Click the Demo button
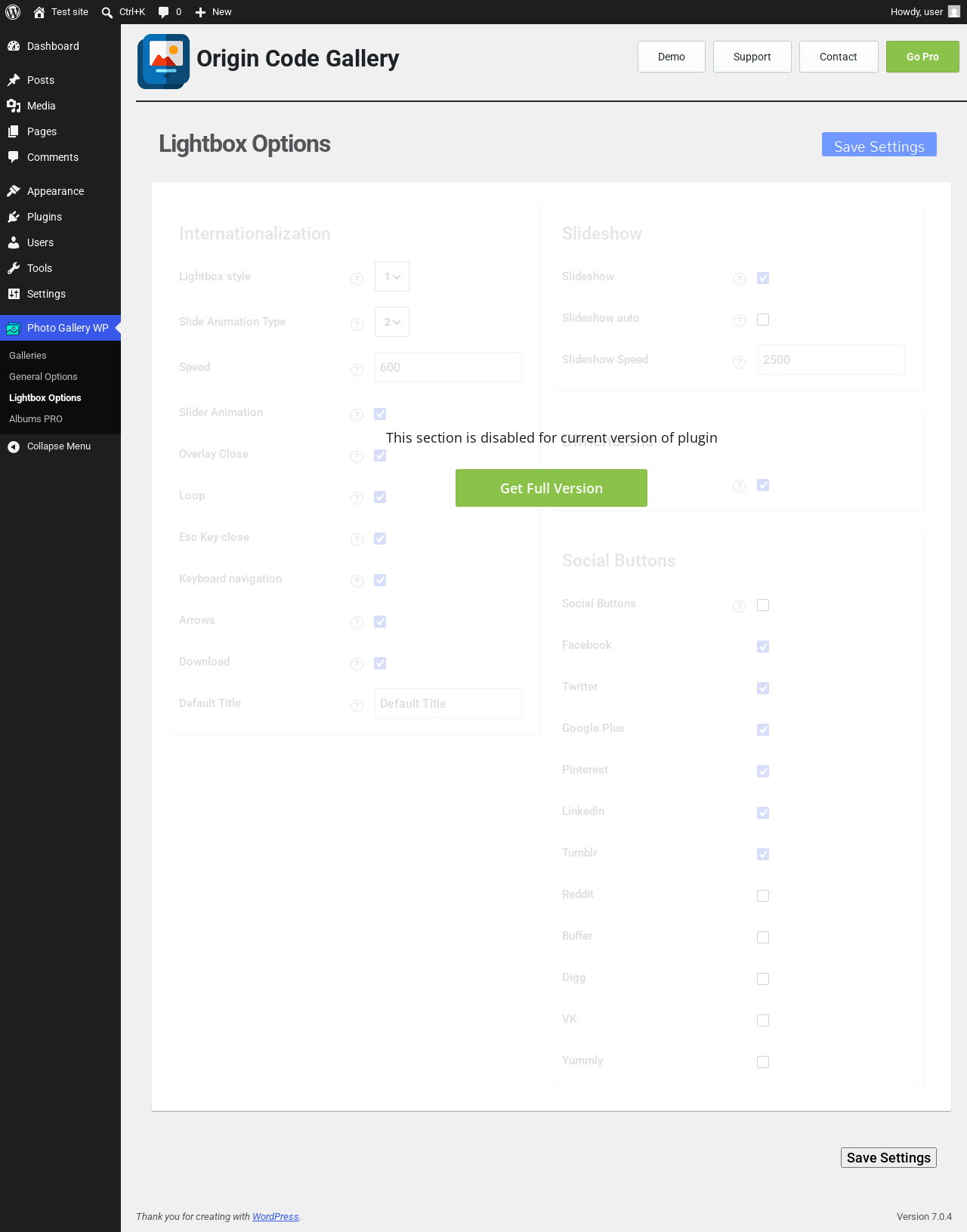Image resolution: width=967 pixels, height=1232 pixels. pos(672,57)
